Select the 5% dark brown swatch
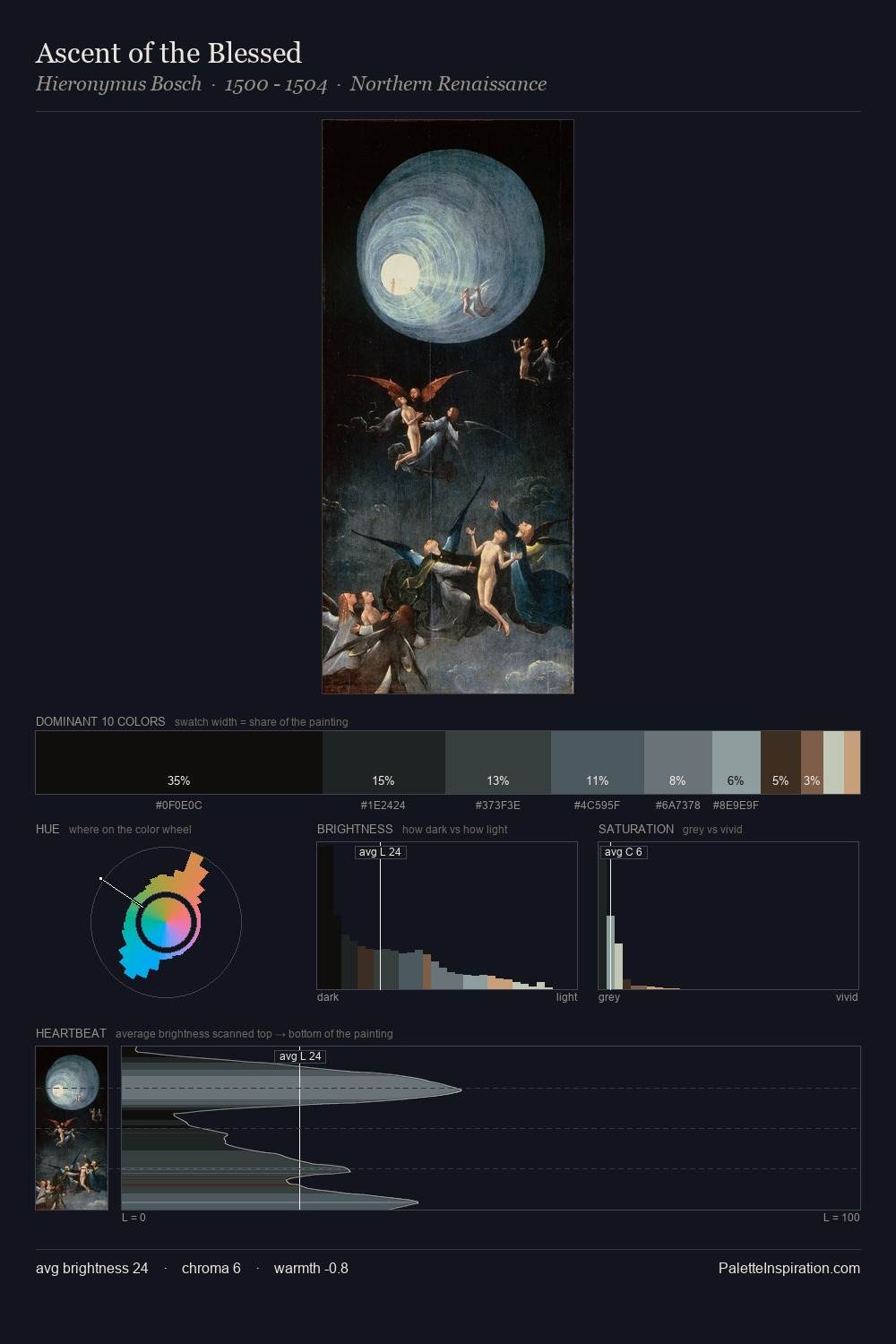 tap(780, 762)
